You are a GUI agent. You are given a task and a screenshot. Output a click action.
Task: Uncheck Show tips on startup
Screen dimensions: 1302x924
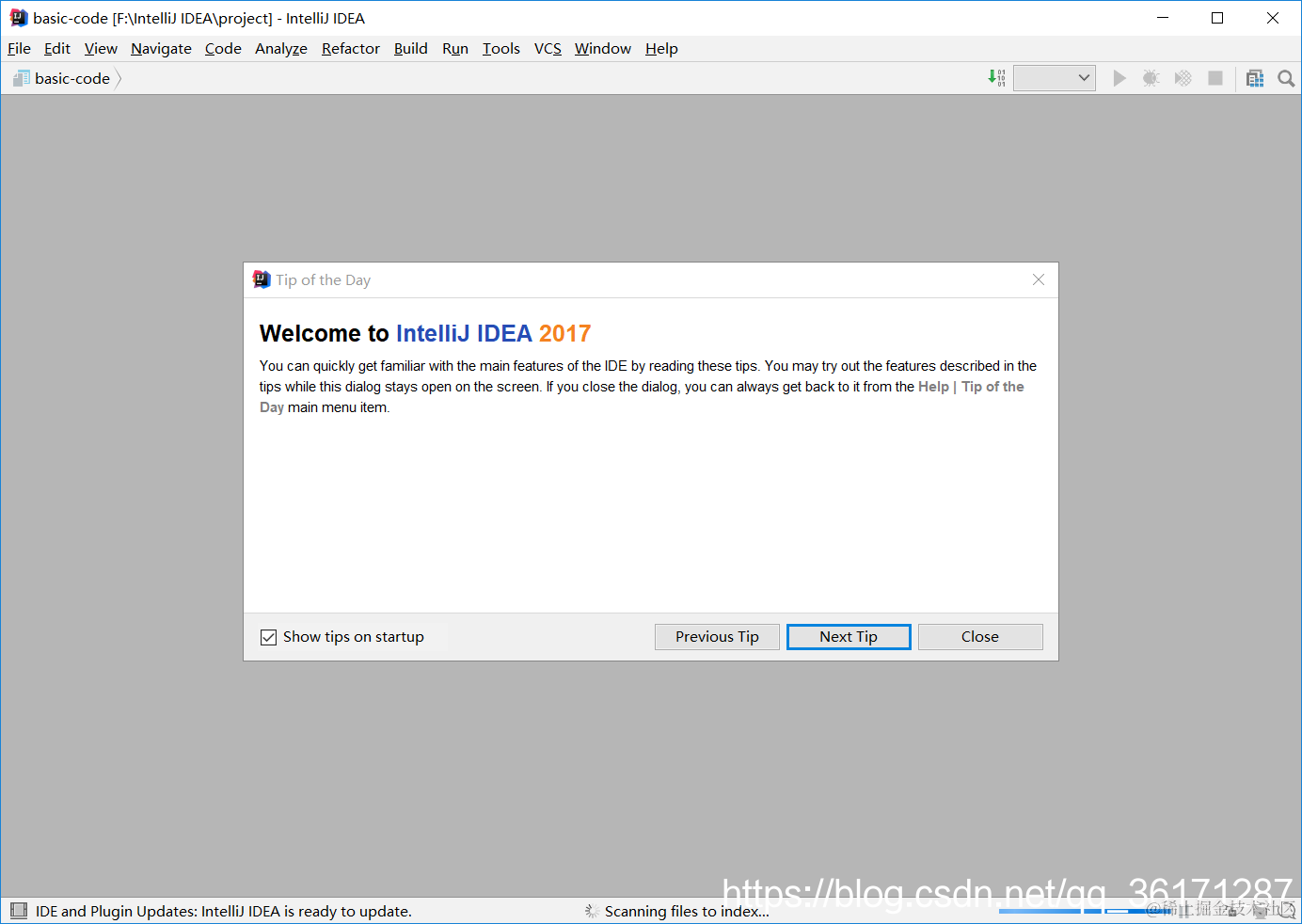[x=268, y=637]
